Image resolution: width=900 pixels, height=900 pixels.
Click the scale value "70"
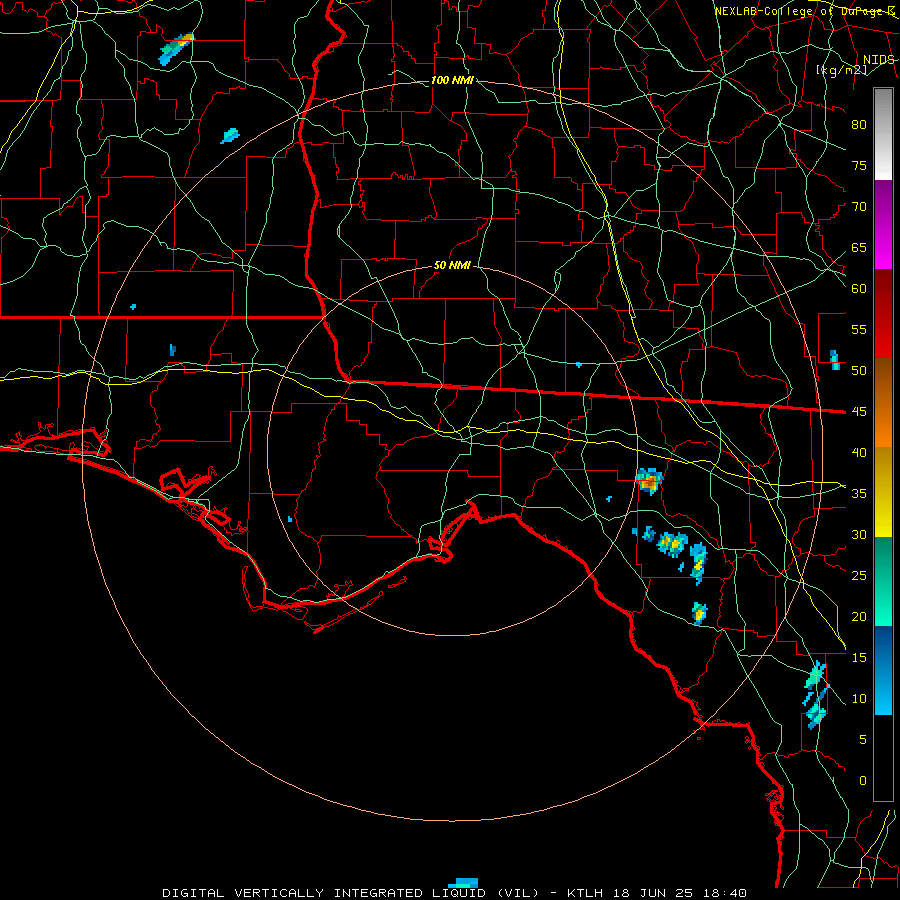tap(859, 207)
